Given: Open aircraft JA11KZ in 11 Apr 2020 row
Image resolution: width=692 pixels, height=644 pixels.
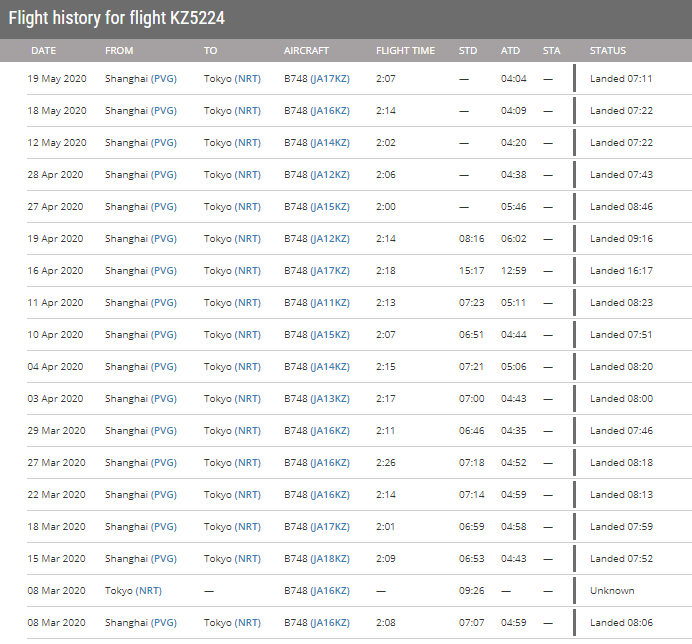Looking at the screenshot, I should tap(330, 303).
